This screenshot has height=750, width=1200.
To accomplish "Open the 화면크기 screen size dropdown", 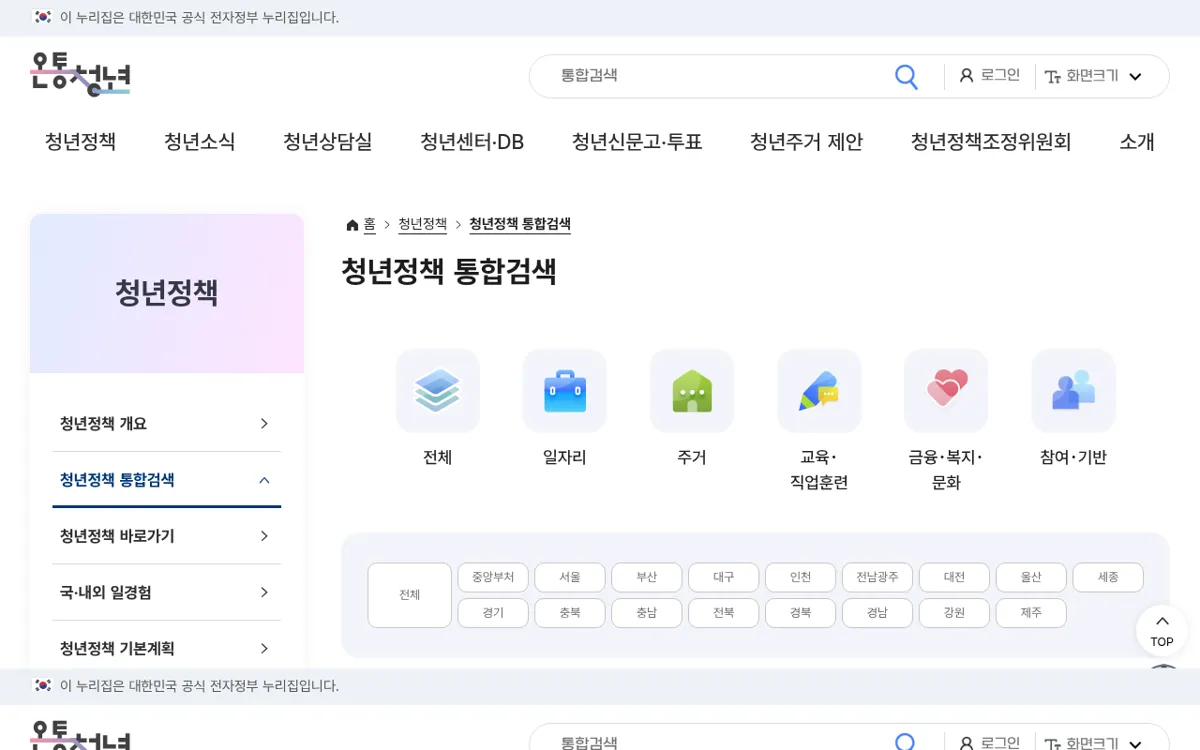I will click(x=1093, y=76).
